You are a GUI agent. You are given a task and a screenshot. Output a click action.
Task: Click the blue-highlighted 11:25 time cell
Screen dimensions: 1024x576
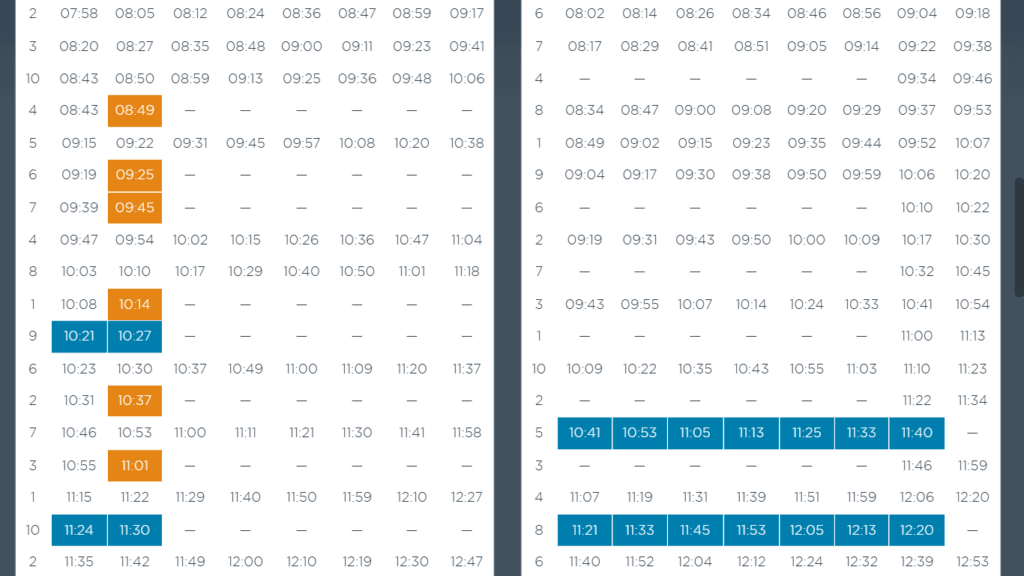807,433
